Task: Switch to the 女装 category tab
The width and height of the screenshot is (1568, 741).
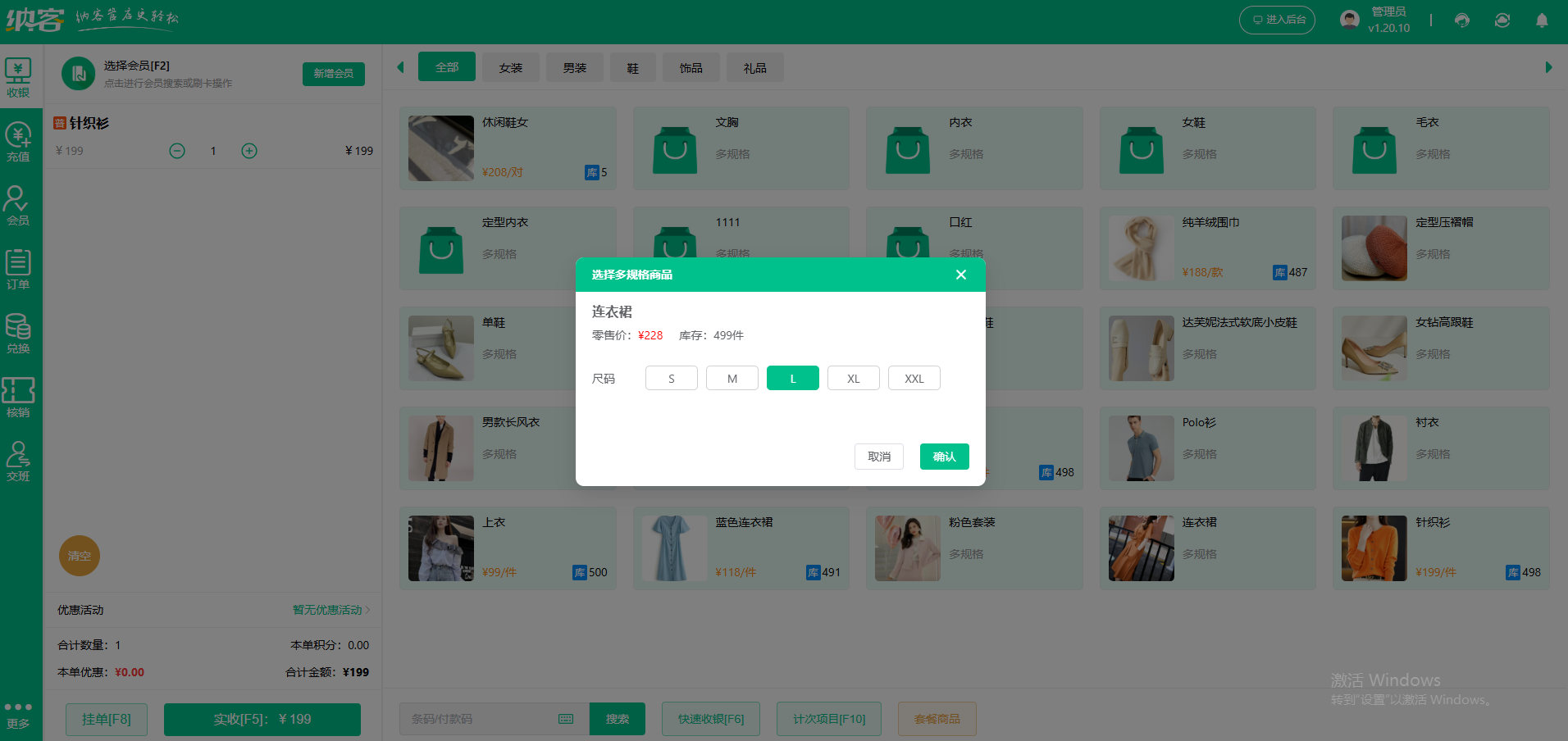Action: click(x=510, y=66)
